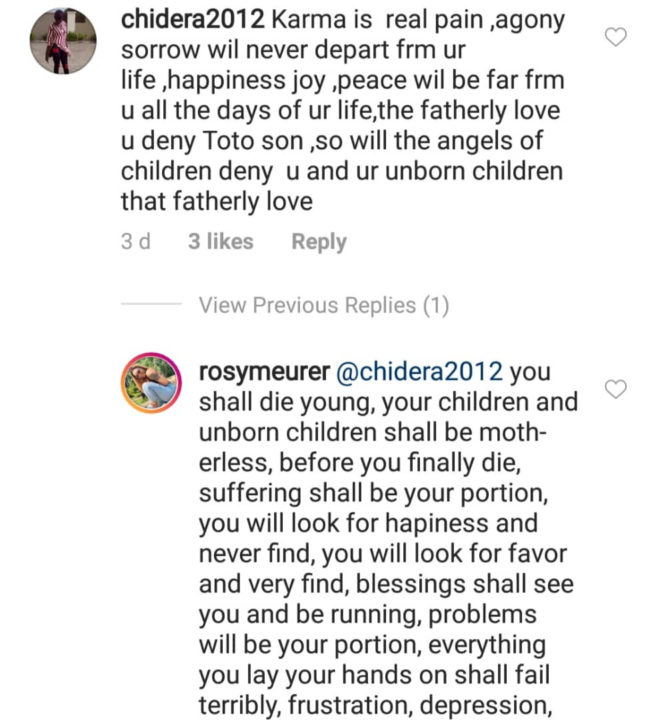Expand View Previous Replies (1)
Image resolution: width=668 pixels, height=720 pixels.
pyautogui.click(x=323, y=305)
